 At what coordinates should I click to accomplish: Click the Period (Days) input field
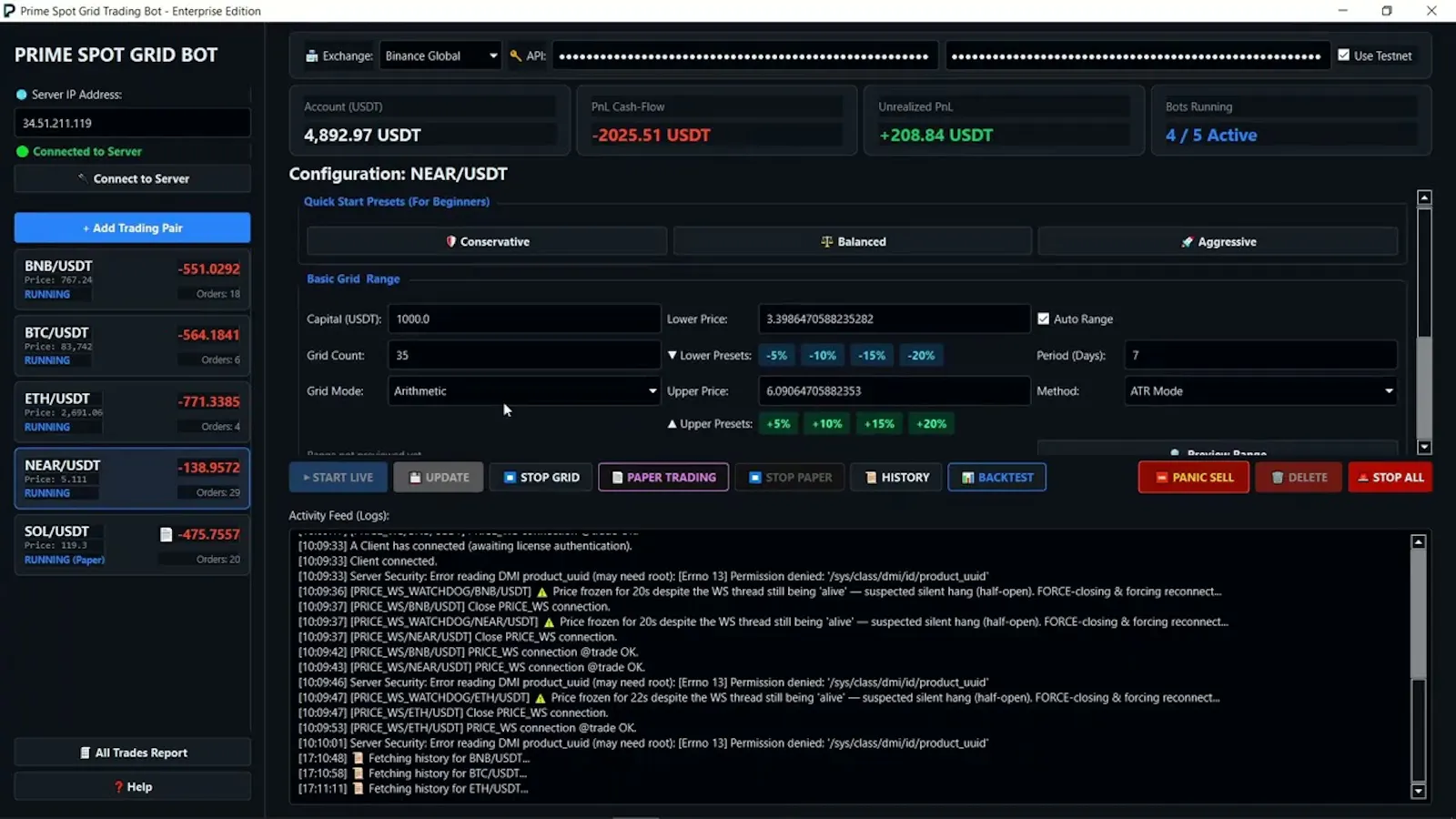pyautogui.click(x=1261, y=355)
